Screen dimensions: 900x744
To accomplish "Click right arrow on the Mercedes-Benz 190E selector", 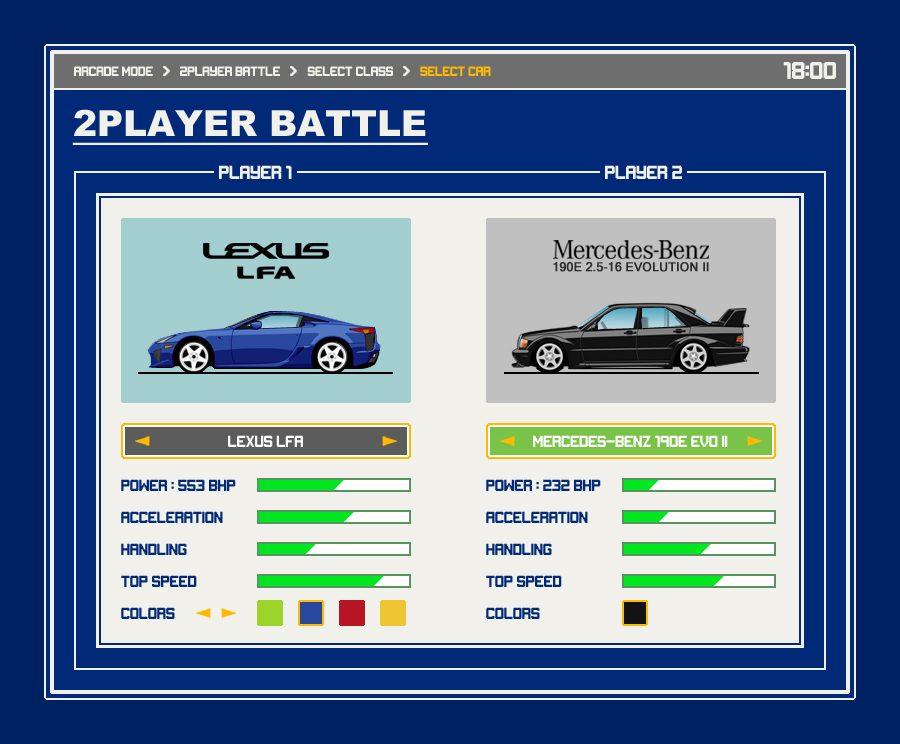I will (755, 441).
